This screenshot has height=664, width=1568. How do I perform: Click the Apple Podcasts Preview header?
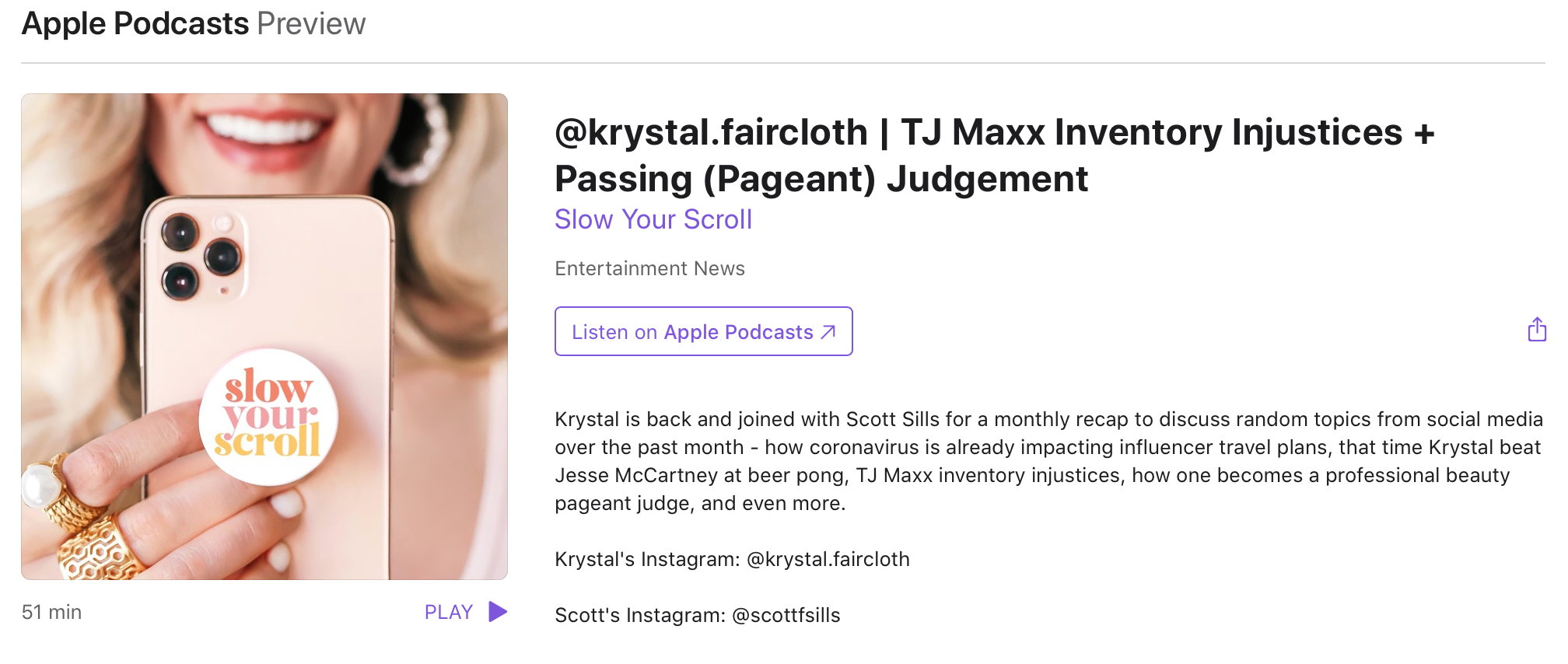coord(194,24)
